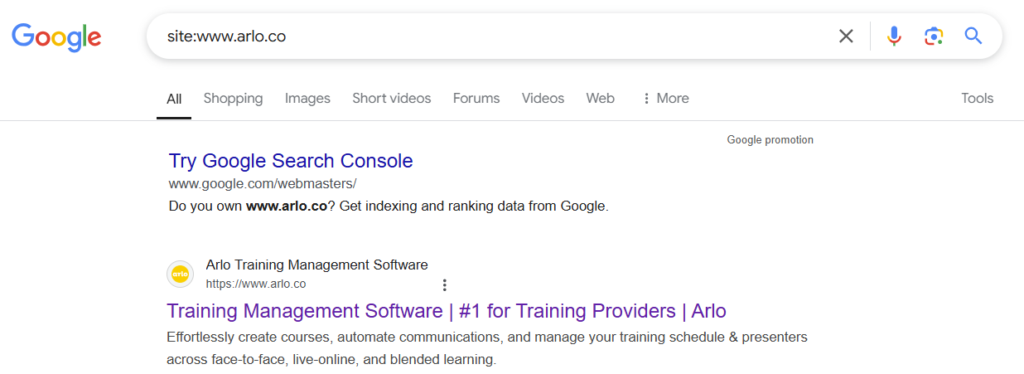1024x374 pixels.
Task: Click inside the site:www.arlo.co search box
Action: [490, 37]
